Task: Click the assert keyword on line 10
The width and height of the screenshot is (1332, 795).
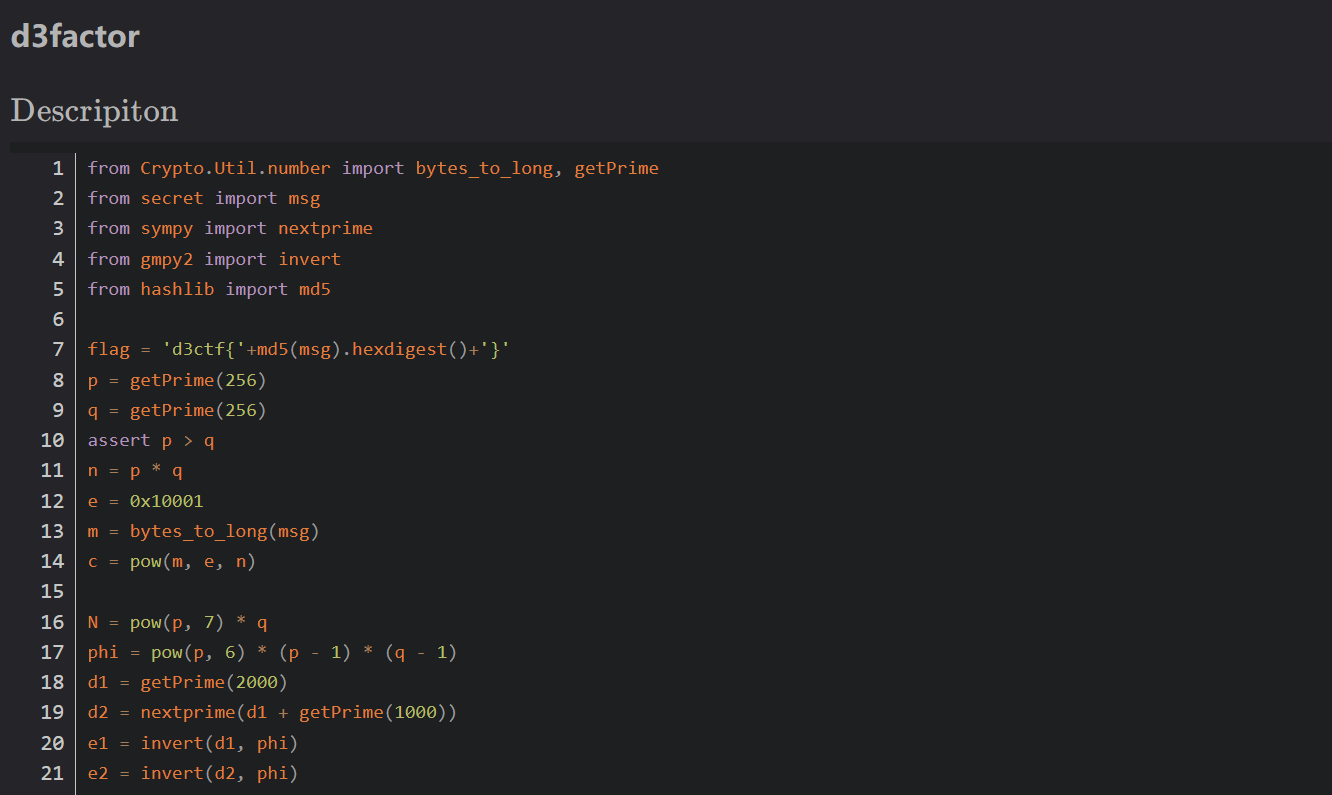Action: point(118,440)
